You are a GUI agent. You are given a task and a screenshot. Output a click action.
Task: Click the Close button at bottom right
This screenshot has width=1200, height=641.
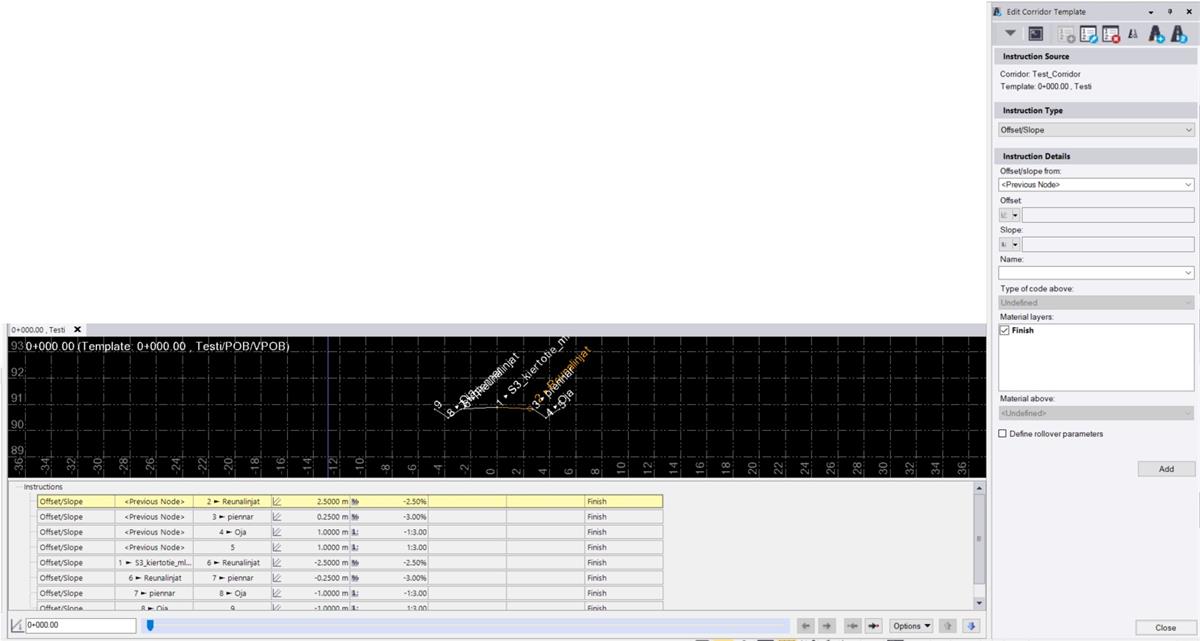[1165, 629]
